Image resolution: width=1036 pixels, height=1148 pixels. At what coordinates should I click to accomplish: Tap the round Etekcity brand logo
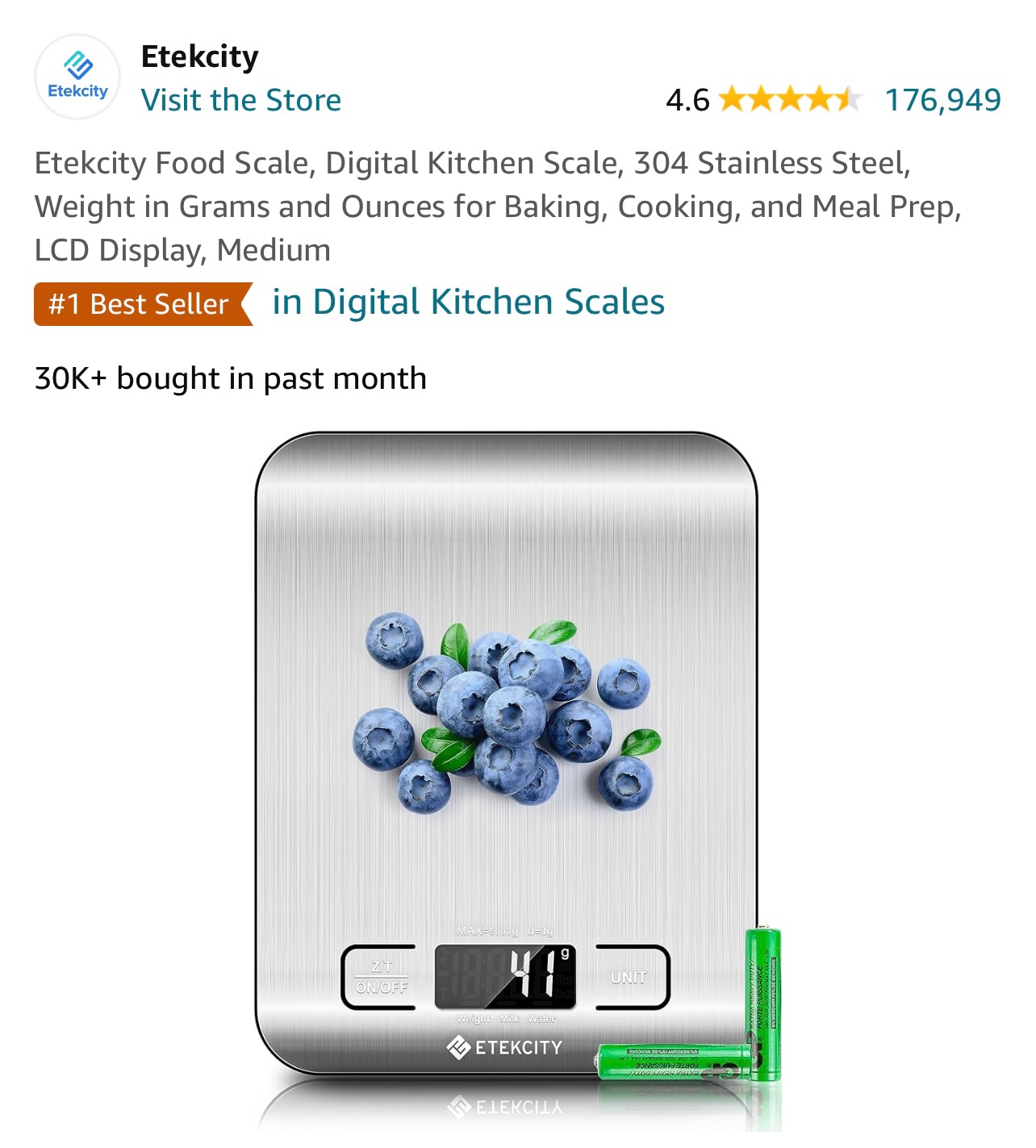click(x=77, y=77)
